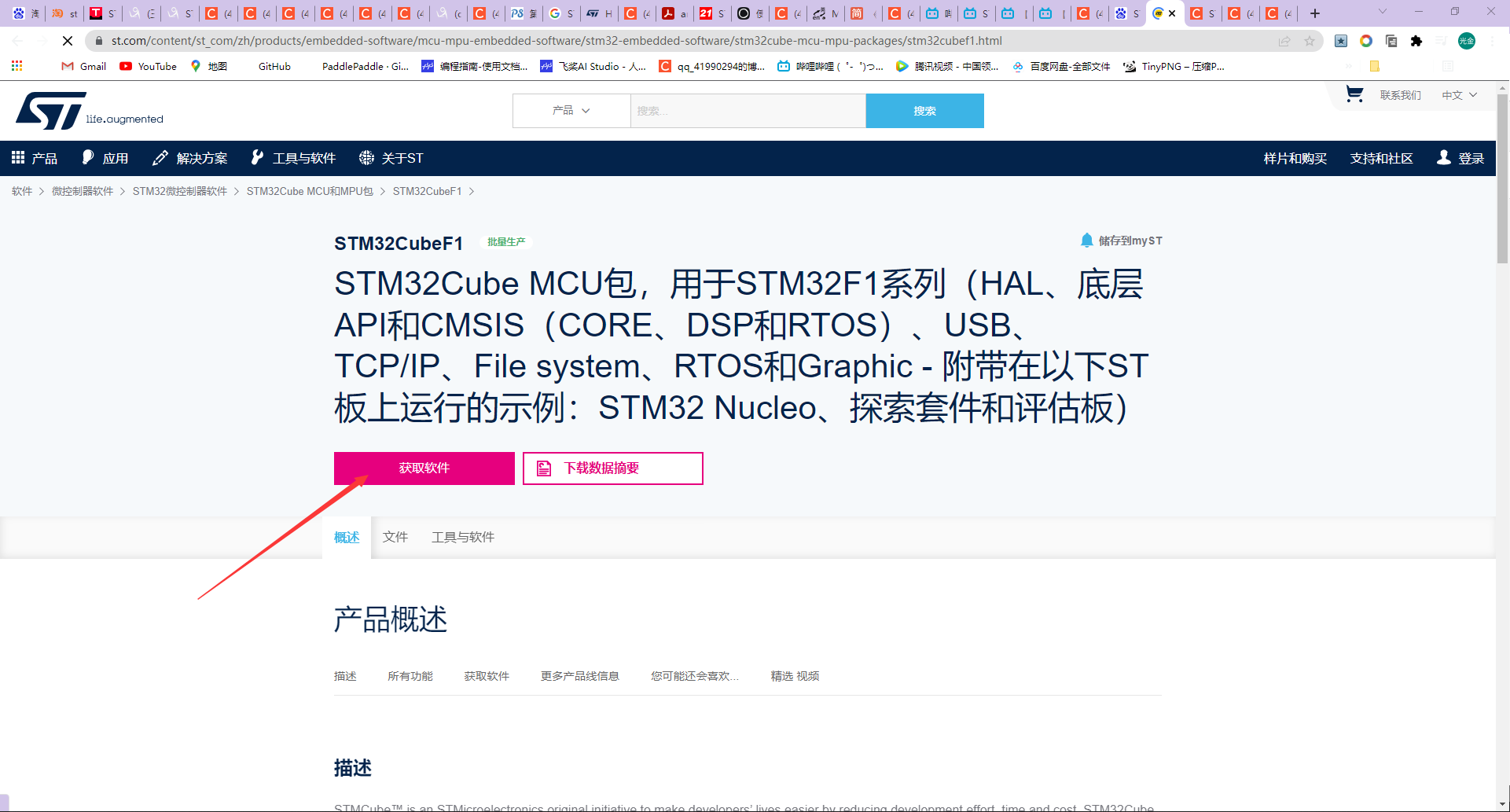Open the 哔哩哔哩 bookmark

tap(830, 66)
